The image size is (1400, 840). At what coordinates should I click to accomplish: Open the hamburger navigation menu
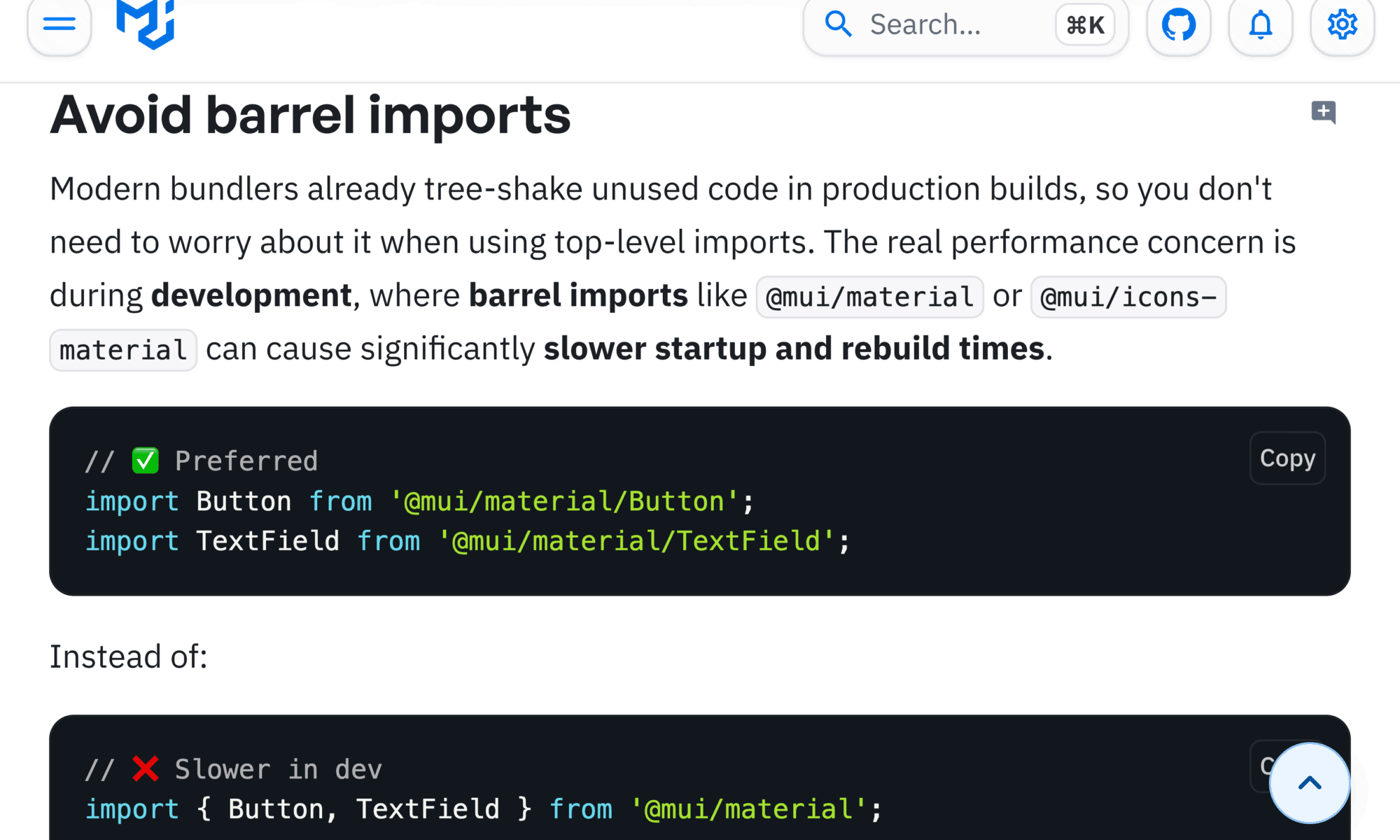coord(59,25)
